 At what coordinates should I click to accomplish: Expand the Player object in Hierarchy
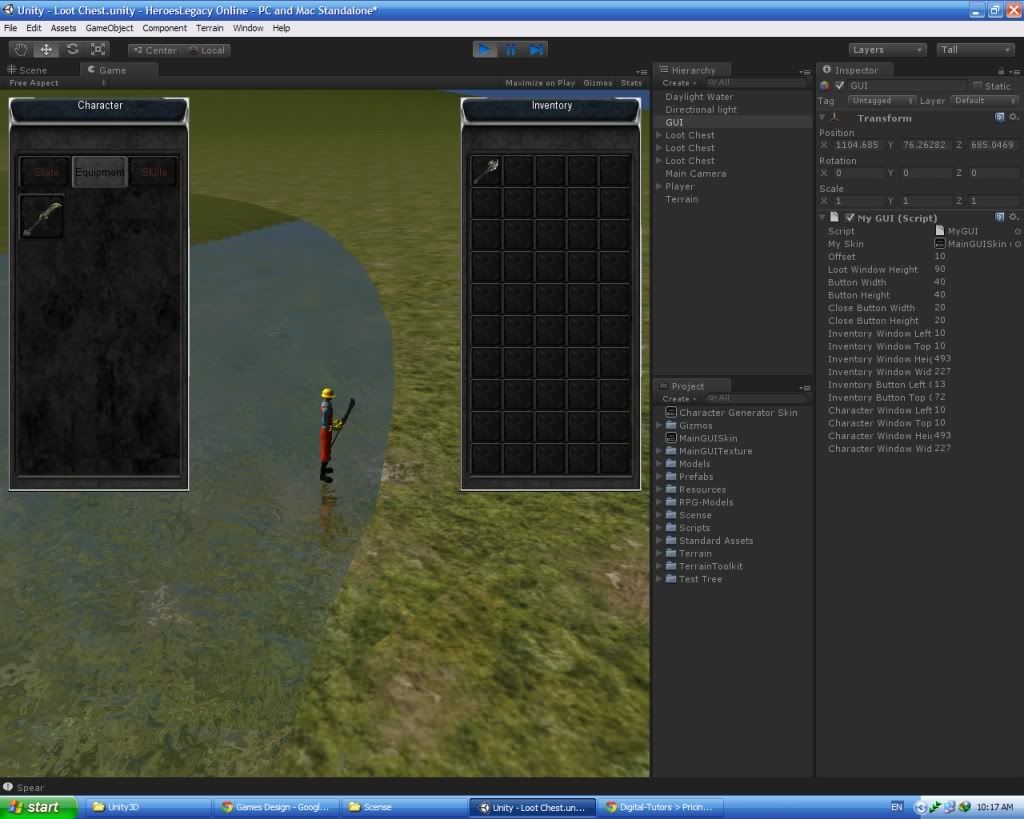click(x=659, y=186)
